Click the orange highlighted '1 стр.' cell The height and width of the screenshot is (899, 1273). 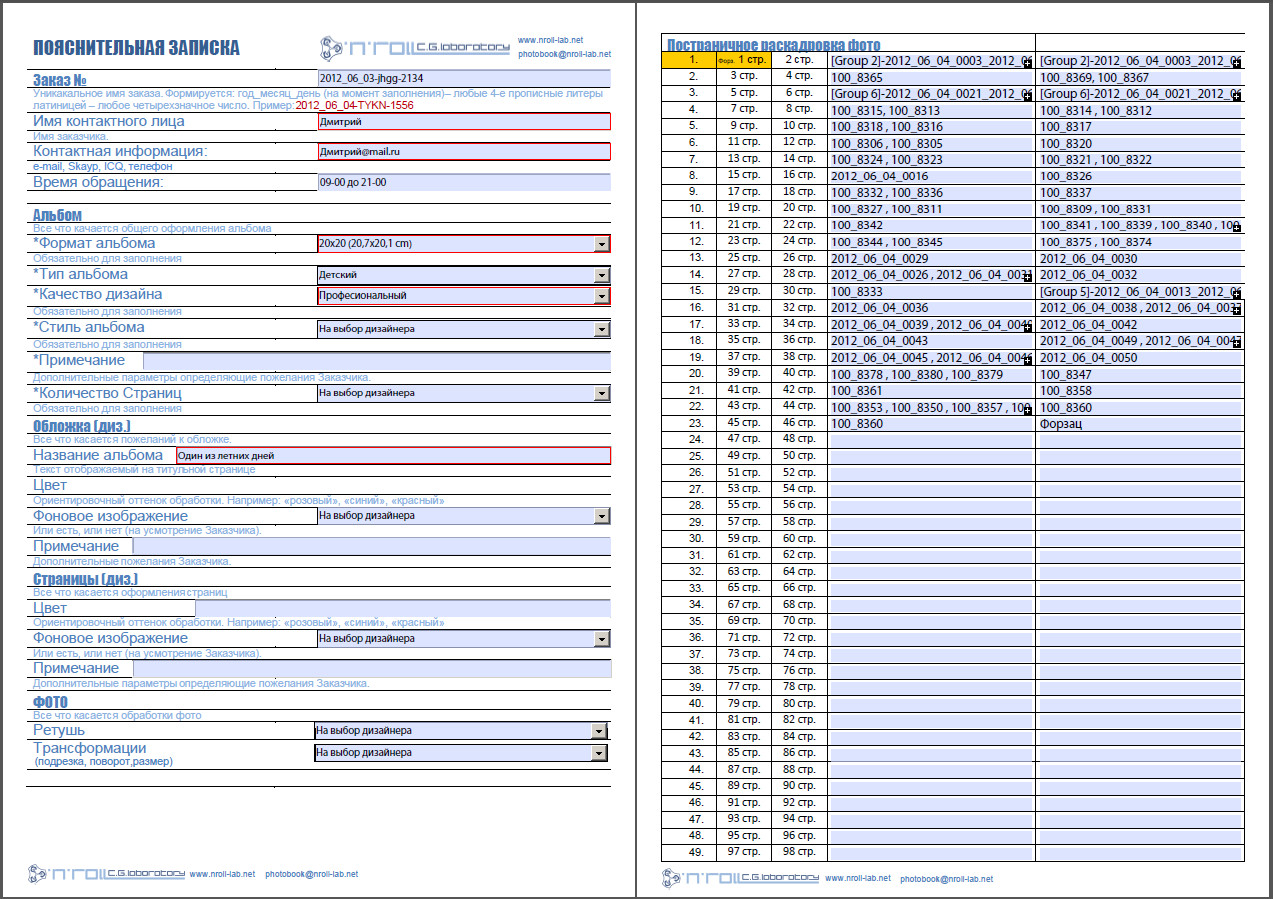tap(744, 60)
